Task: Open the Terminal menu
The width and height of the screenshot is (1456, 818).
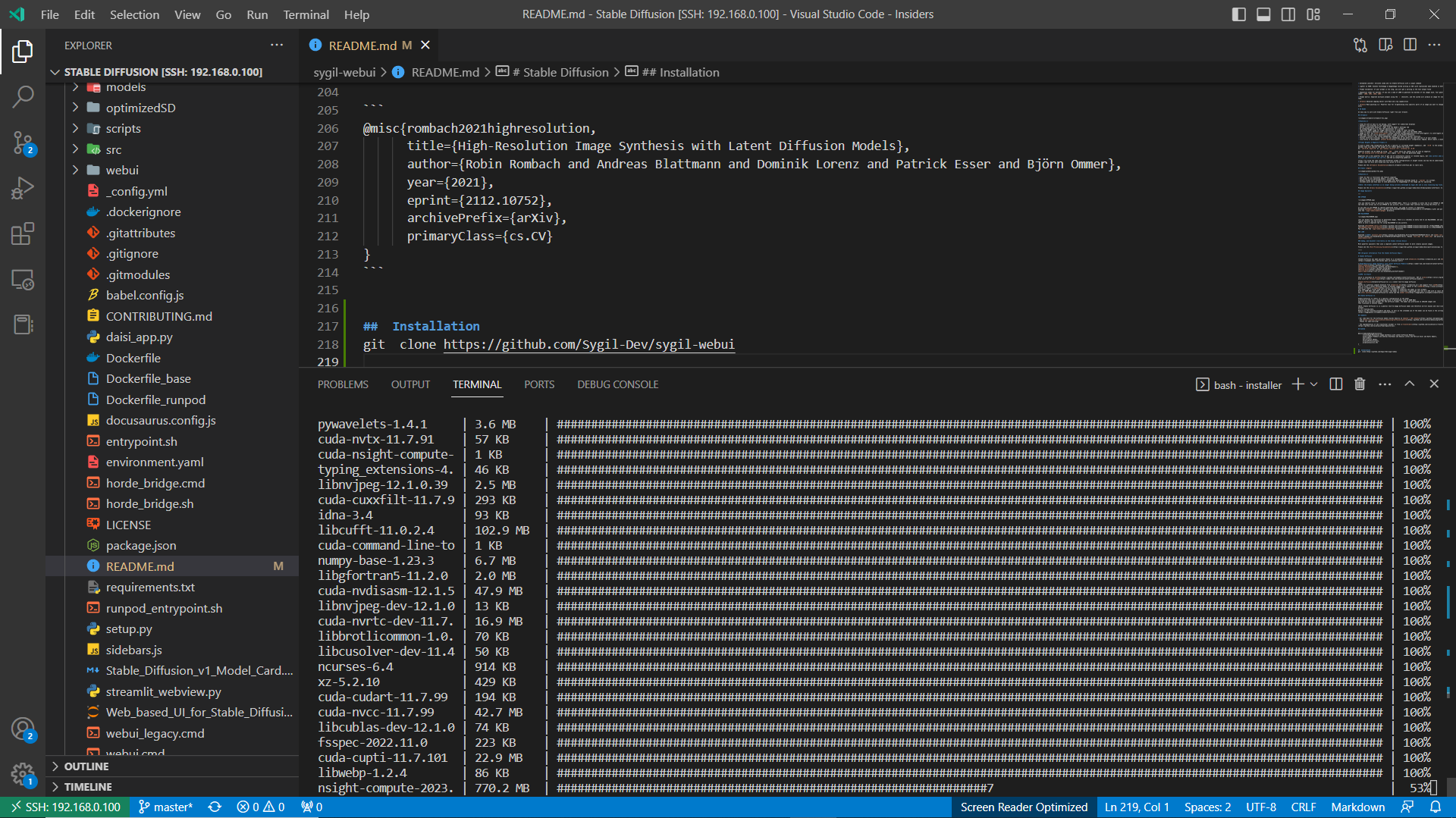Action: tap(306, 14)
